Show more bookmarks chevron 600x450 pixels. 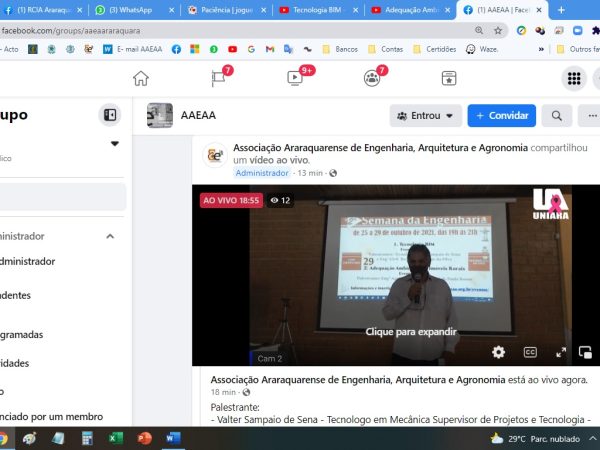click(x=541, y=49)
